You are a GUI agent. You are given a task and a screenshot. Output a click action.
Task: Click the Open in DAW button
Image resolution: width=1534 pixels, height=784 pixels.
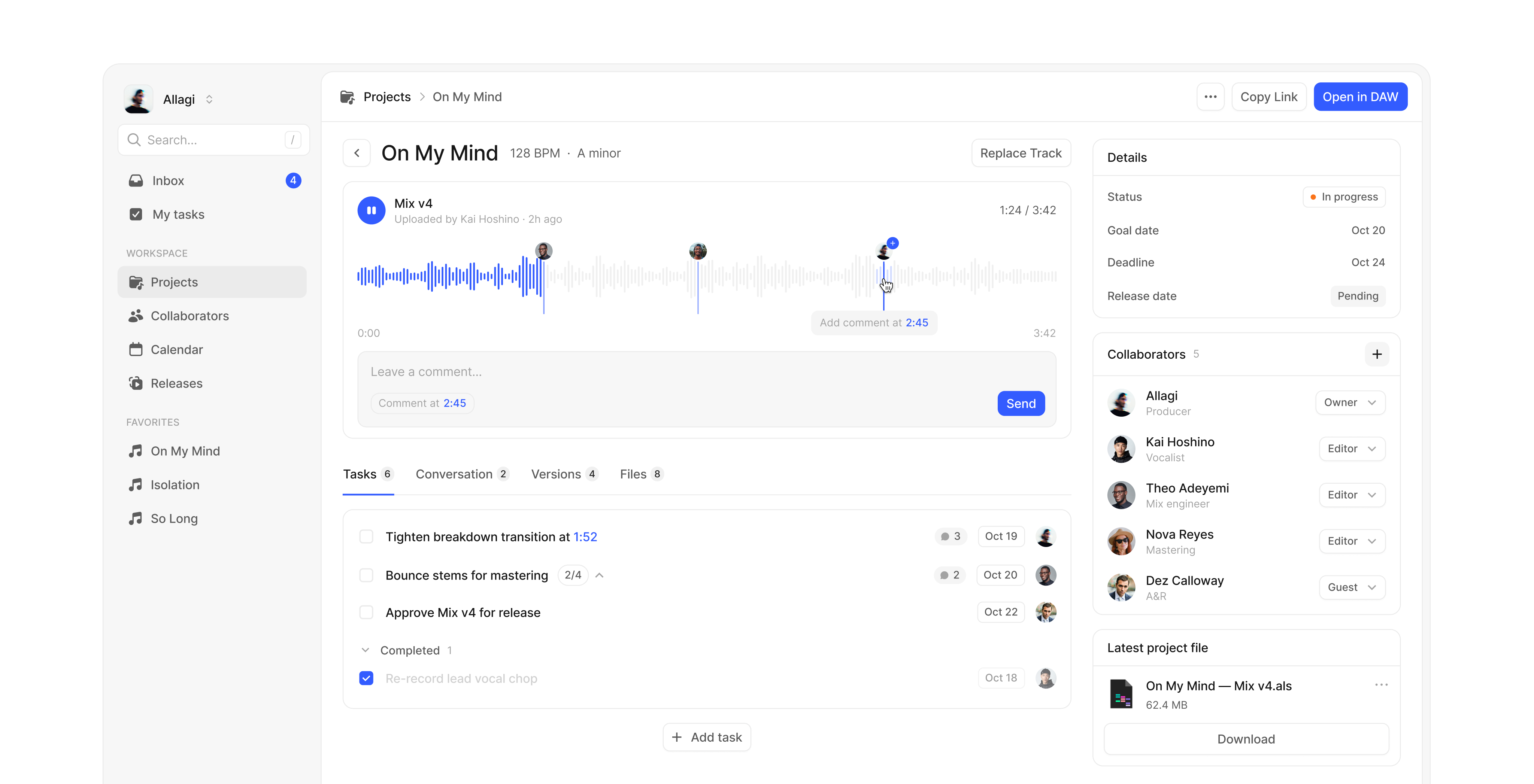[1360, 97]
